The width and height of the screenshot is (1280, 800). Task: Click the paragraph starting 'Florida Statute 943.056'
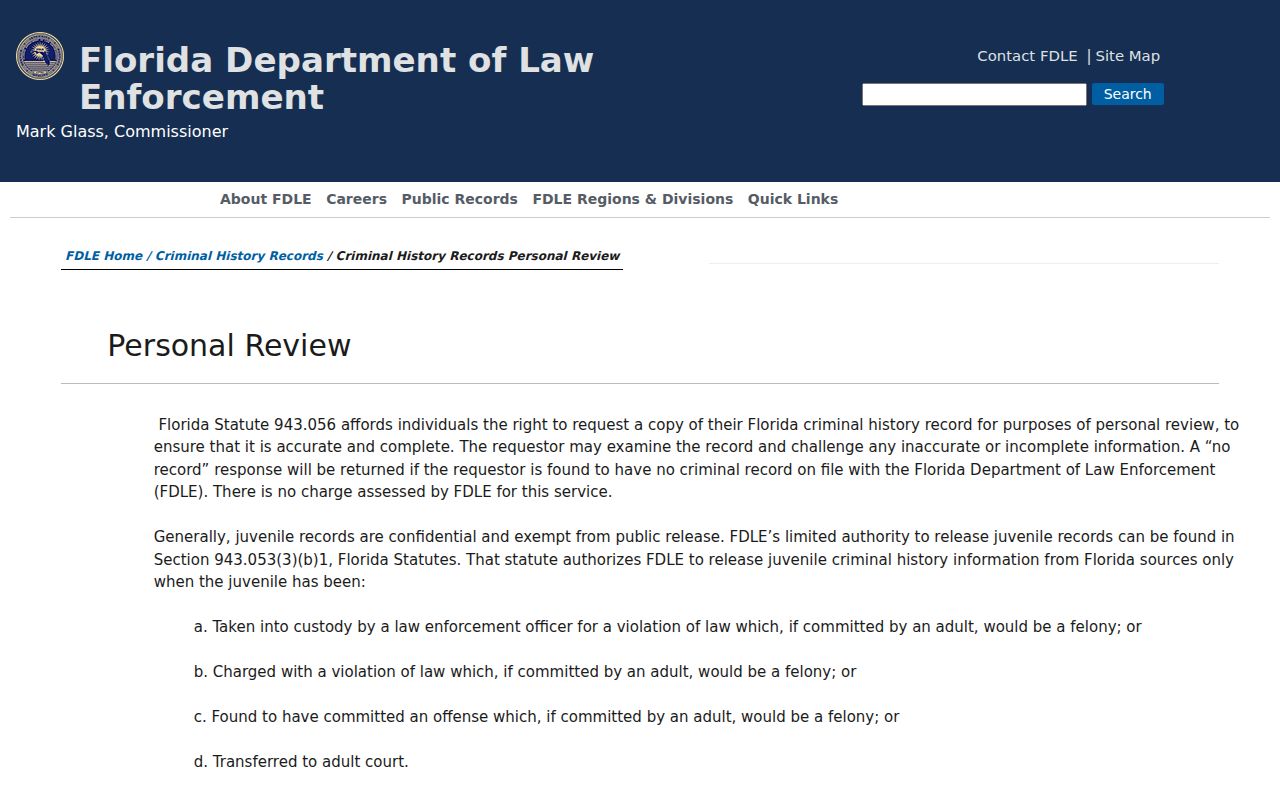click(x=696, y=458)
